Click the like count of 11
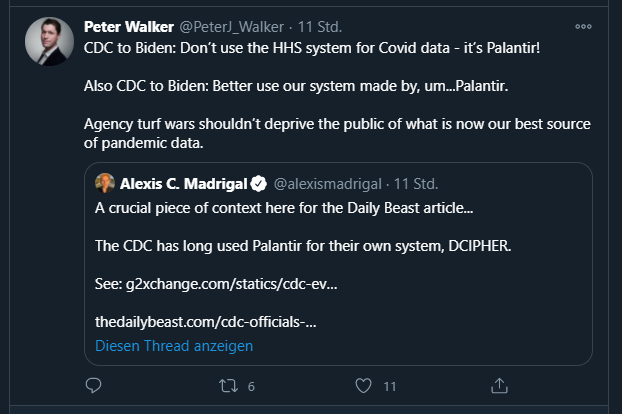The height and width of the screenshot is (414, 622). [390, 386]
